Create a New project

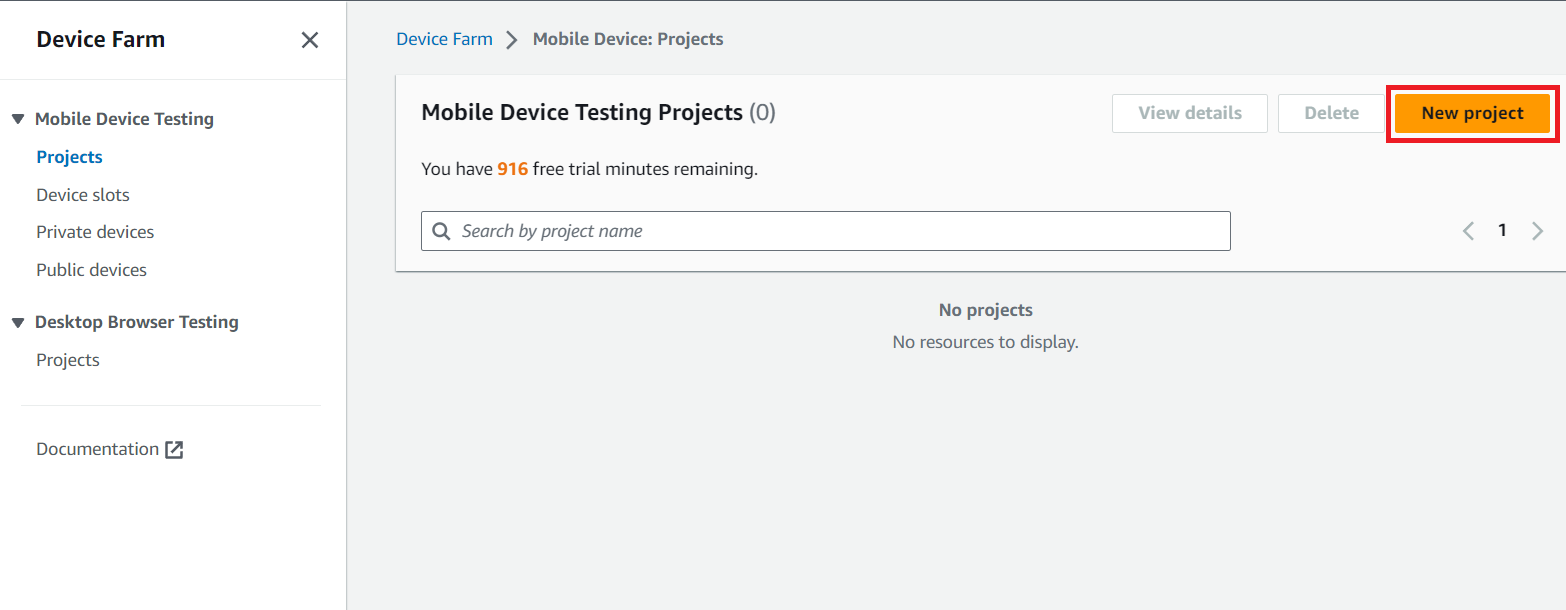point(1472,113)
